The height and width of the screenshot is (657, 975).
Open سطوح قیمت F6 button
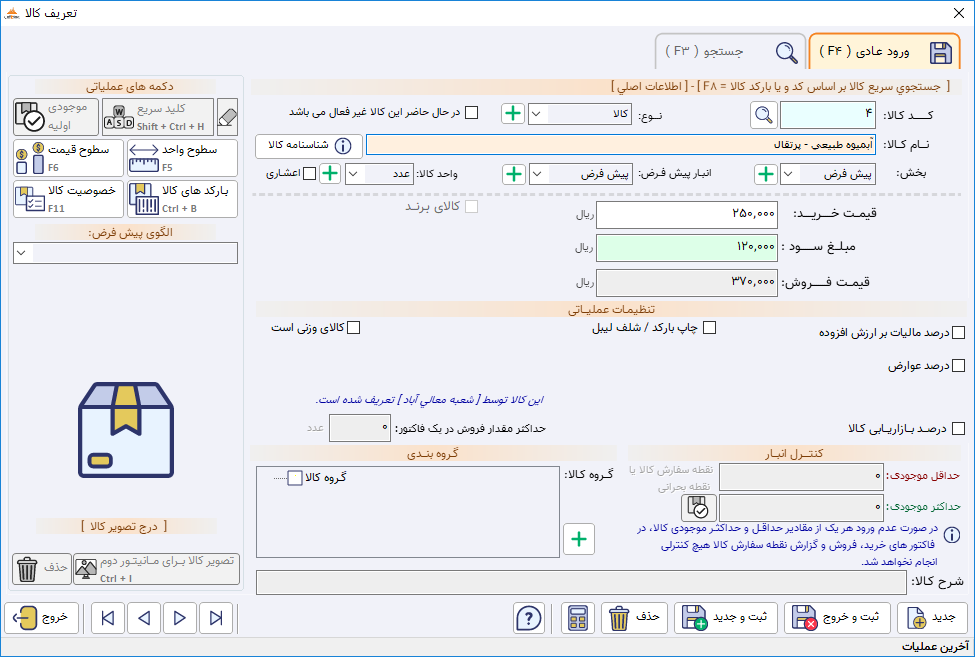[68, 158]
